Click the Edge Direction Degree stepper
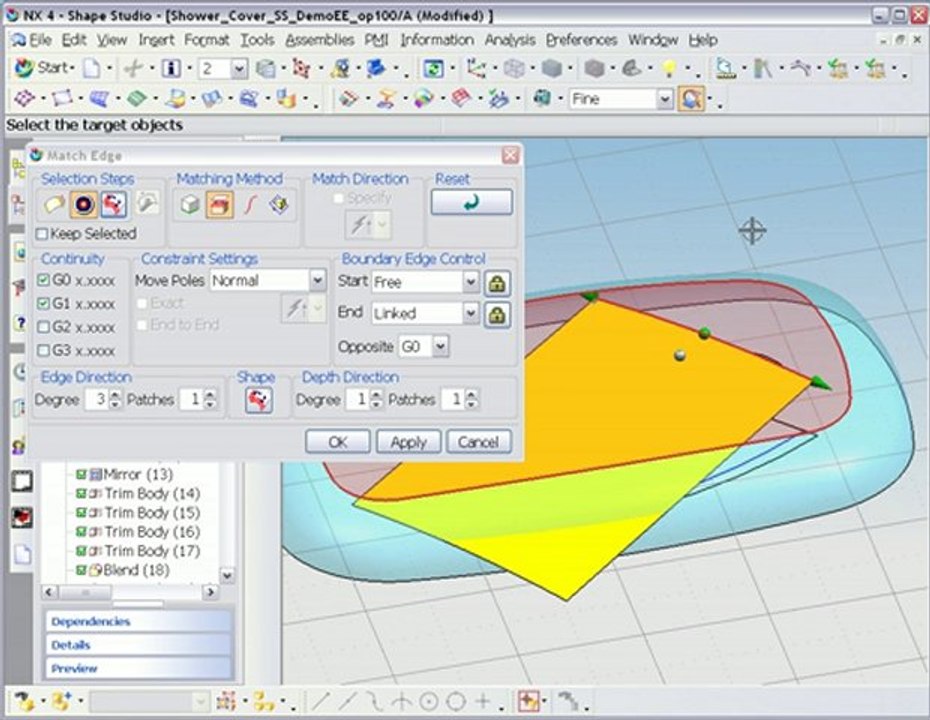The height and width of the screenshot is (720, 930). click(x=116, y=399)
